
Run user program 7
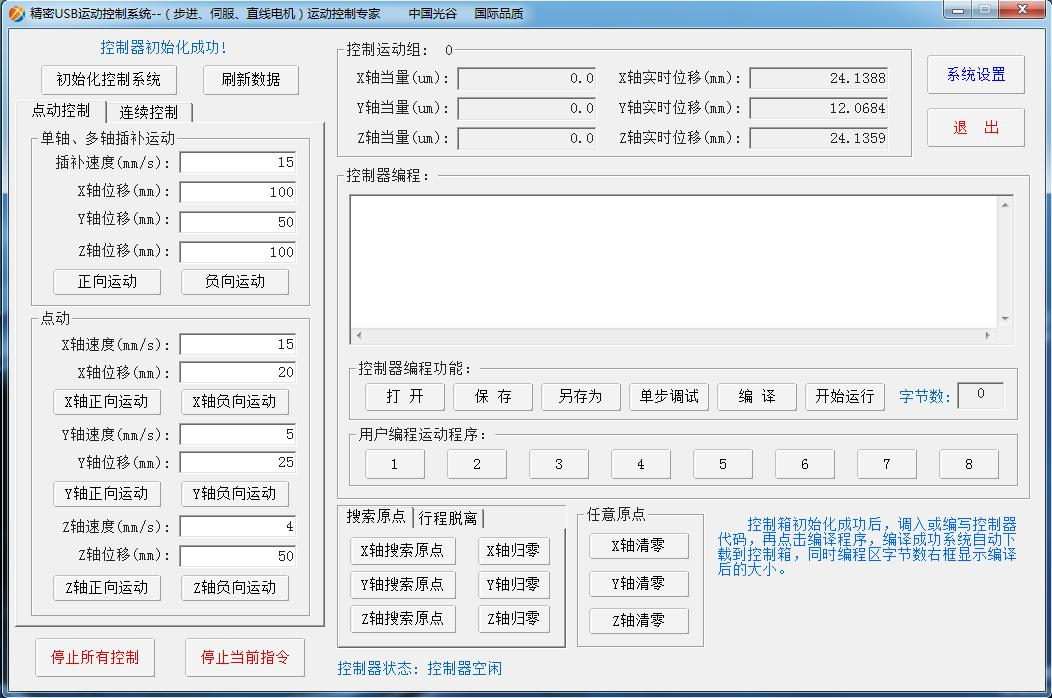(x=887, y=464)
